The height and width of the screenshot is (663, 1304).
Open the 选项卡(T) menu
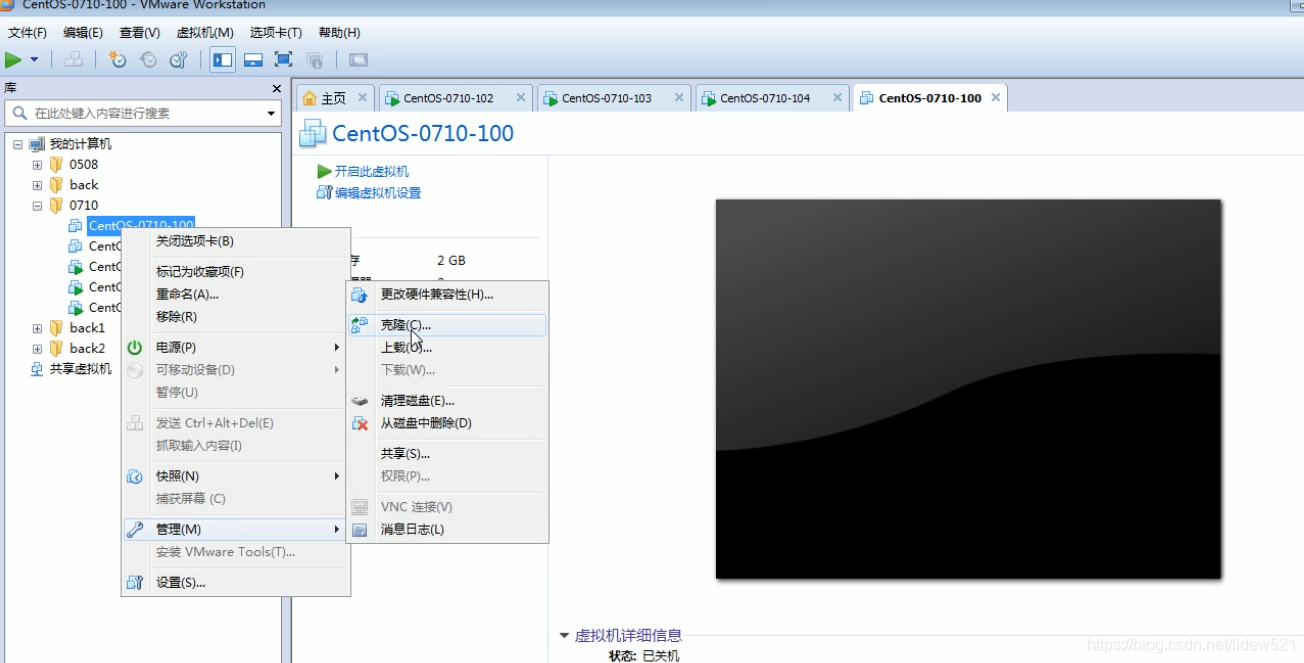pyautogui.click(x=275, y=33)
